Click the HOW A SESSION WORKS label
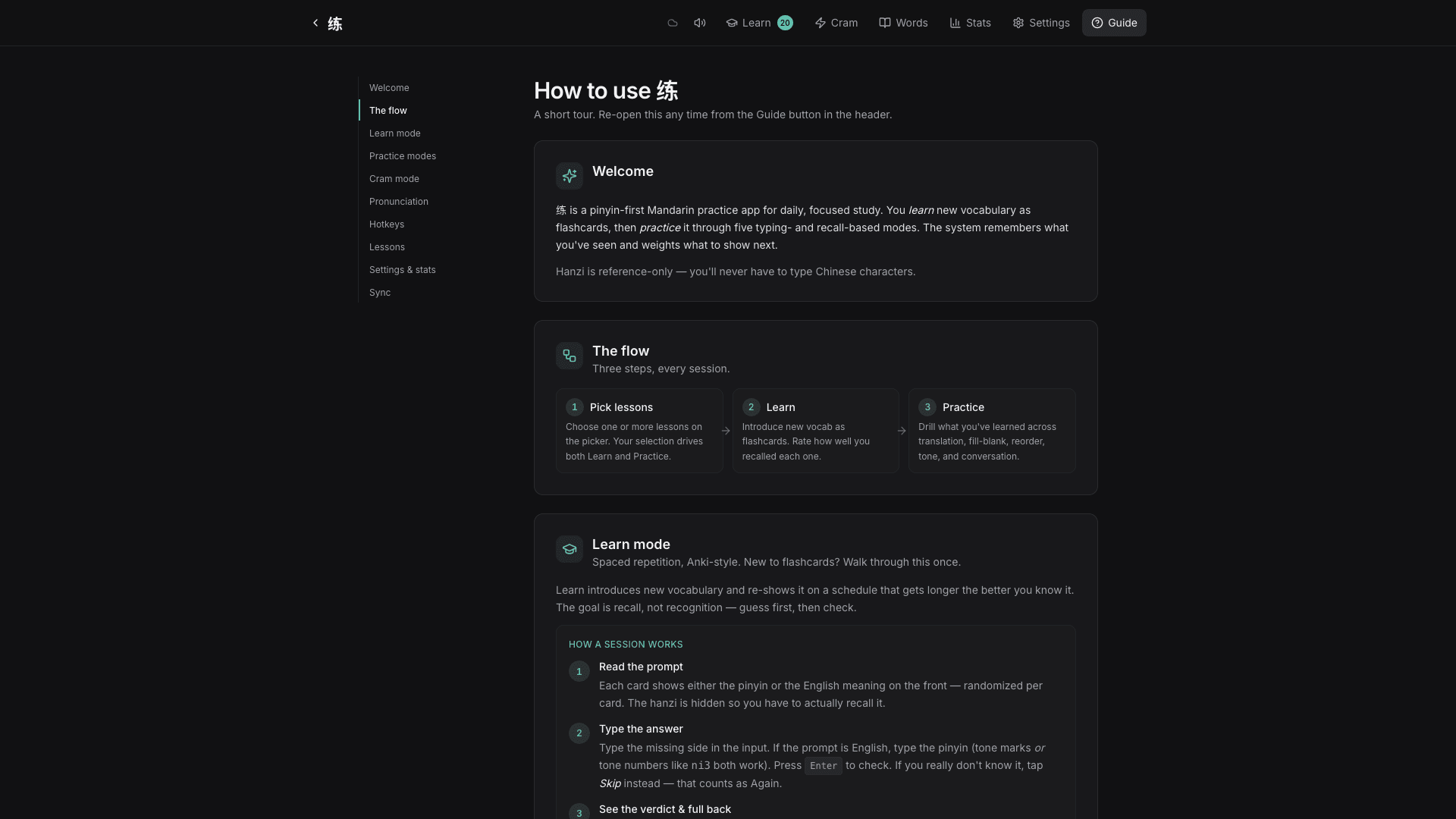Screen dimensions: 1456x819 pyautogui.click(x=626, y=645)
